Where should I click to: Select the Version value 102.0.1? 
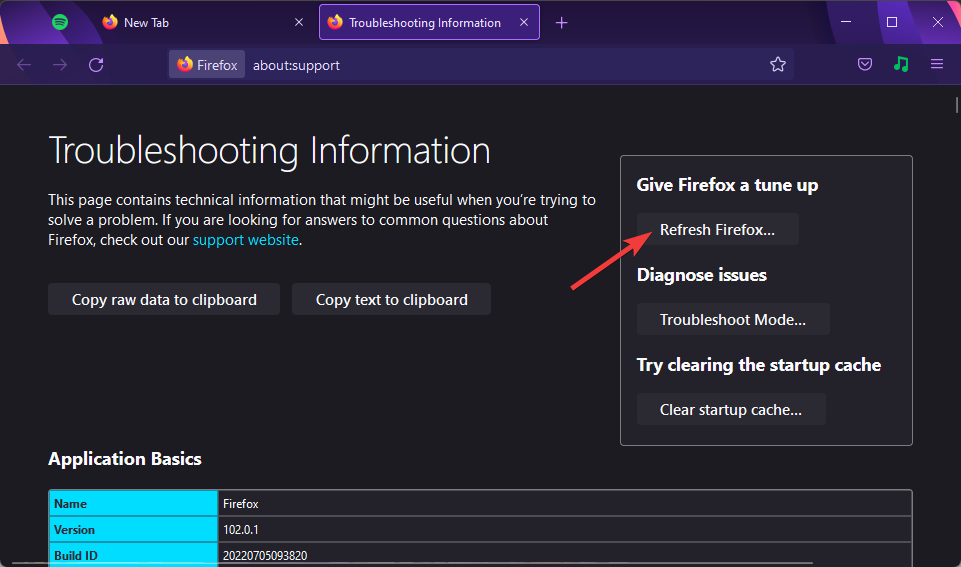(241, 530)
